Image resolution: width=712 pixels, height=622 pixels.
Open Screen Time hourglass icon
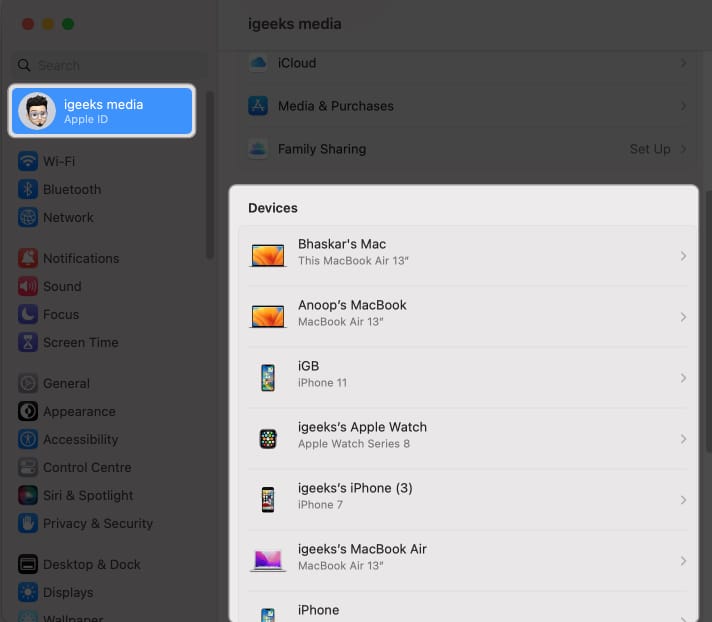point(28,342)
